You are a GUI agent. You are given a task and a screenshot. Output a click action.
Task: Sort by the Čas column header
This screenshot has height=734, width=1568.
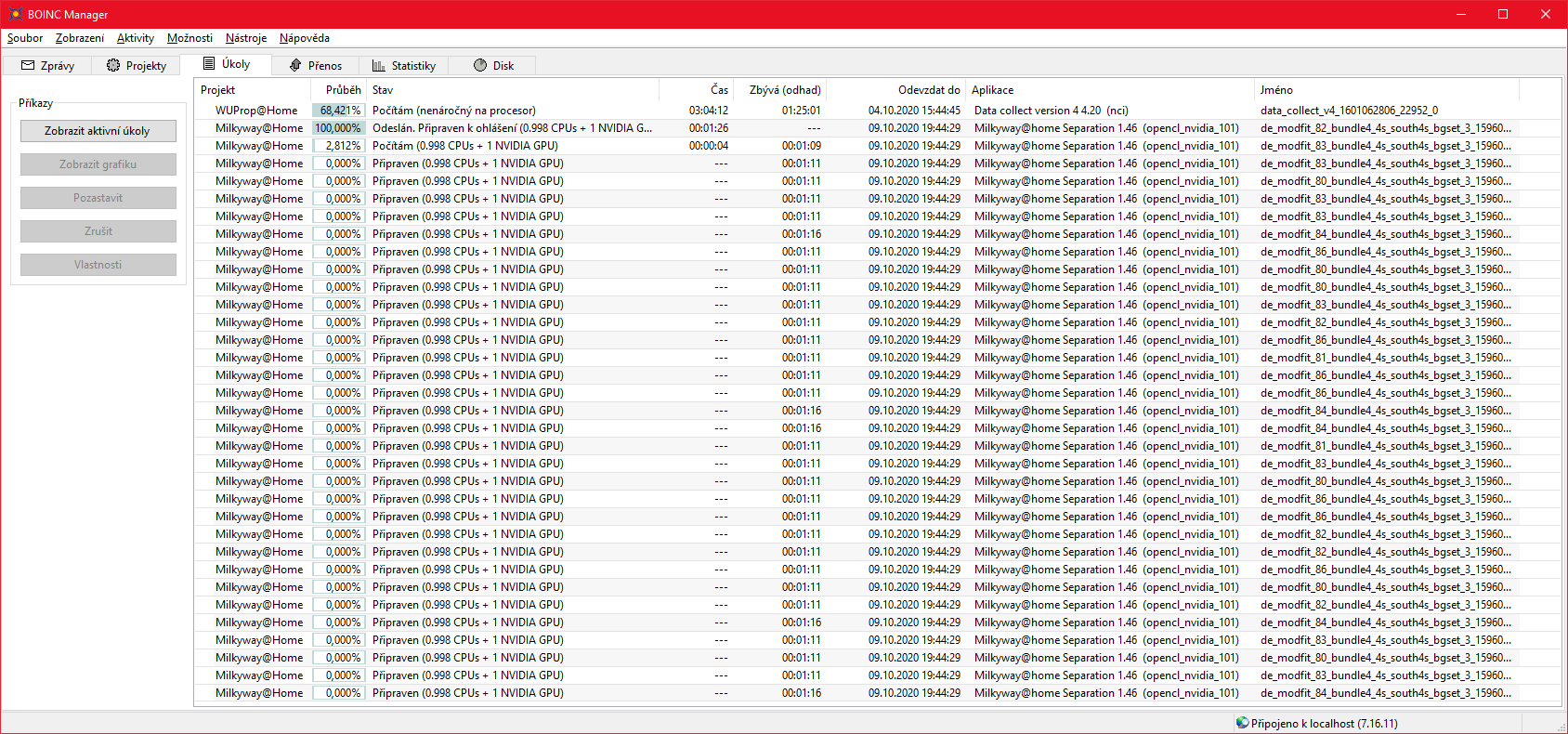click(696, 90)
